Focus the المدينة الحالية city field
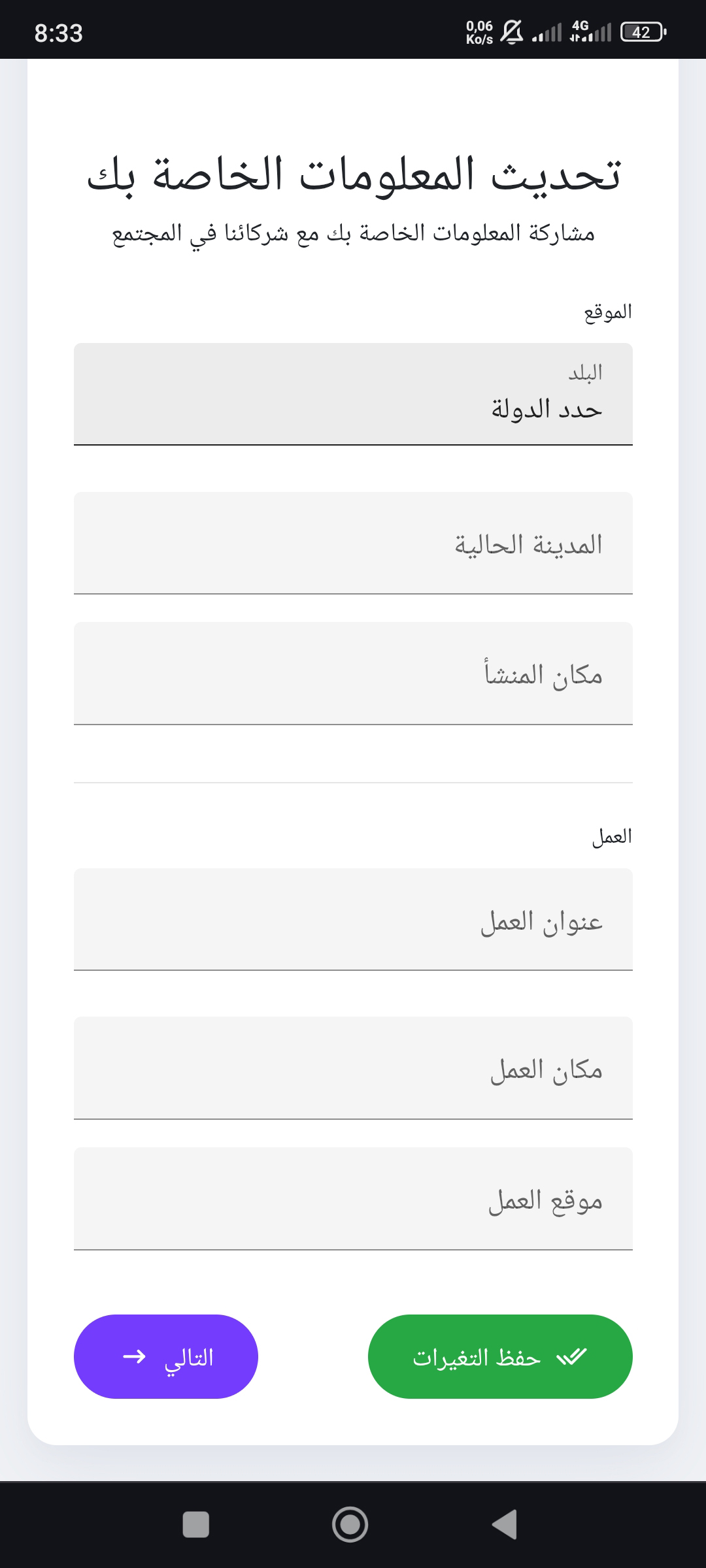Image resolution: width=706 pixels, height=1568 pixels. pyautogui.click(x=353, y=543)
